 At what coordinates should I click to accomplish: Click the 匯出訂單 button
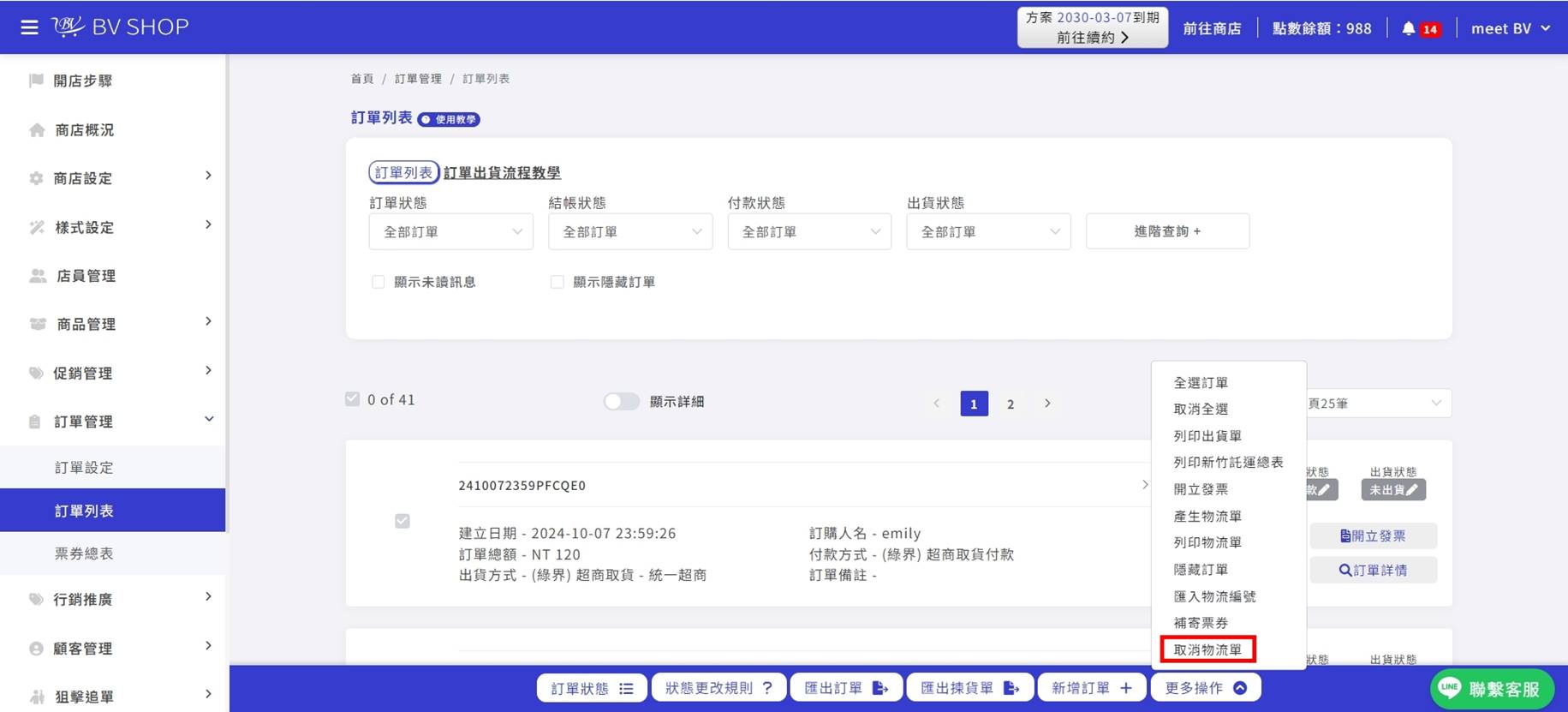tap(845, 688)
